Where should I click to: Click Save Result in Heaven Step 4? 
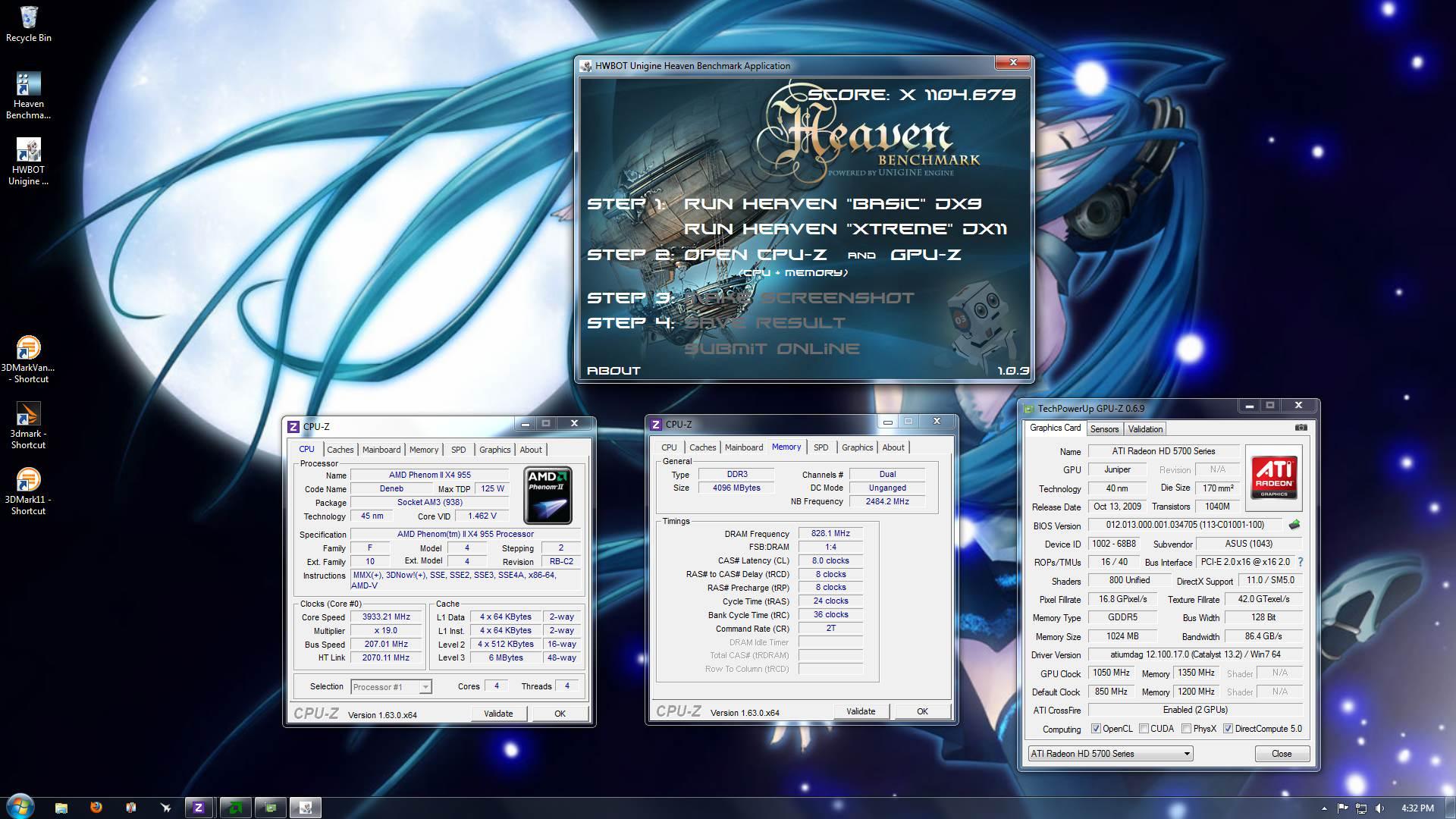(764, 323)
